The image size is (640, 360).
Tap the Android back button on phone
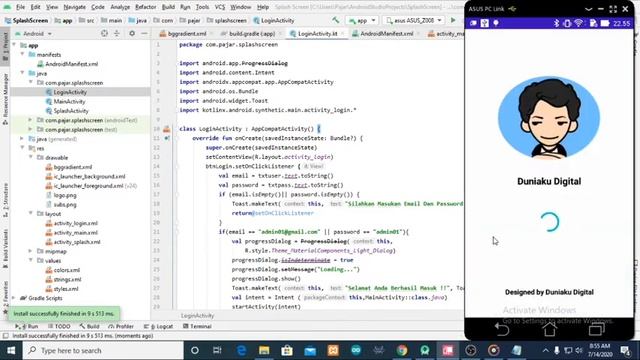click(502, 329)
